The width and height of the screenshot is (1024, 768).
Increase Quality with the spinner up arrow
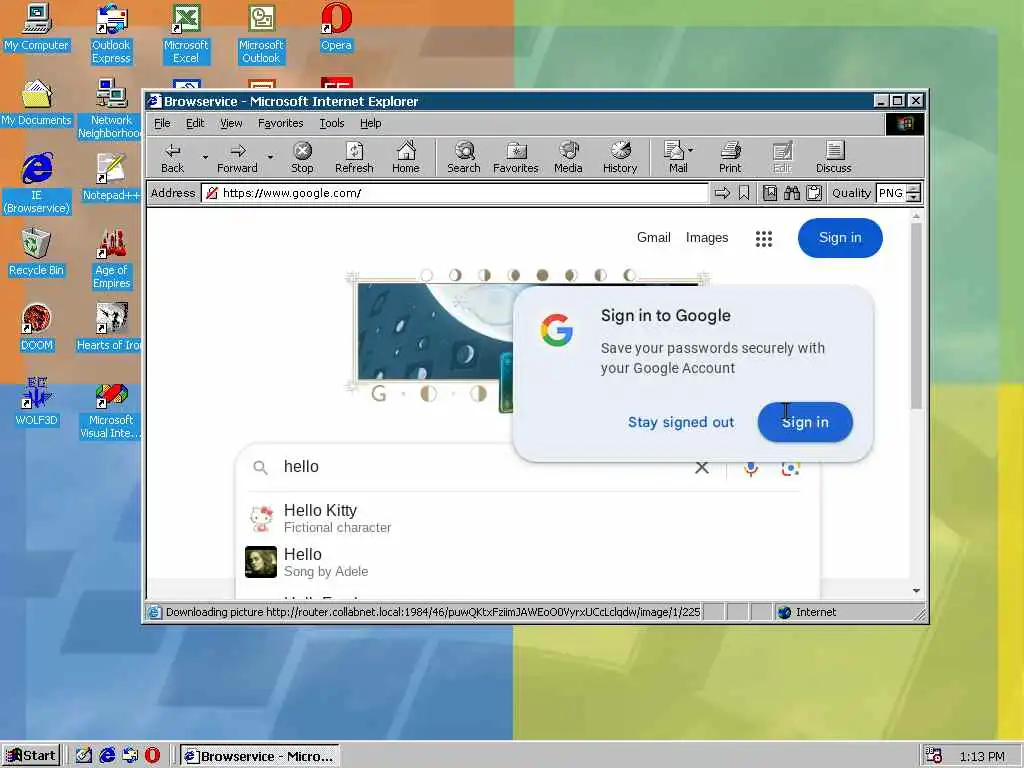coord(914,189)
